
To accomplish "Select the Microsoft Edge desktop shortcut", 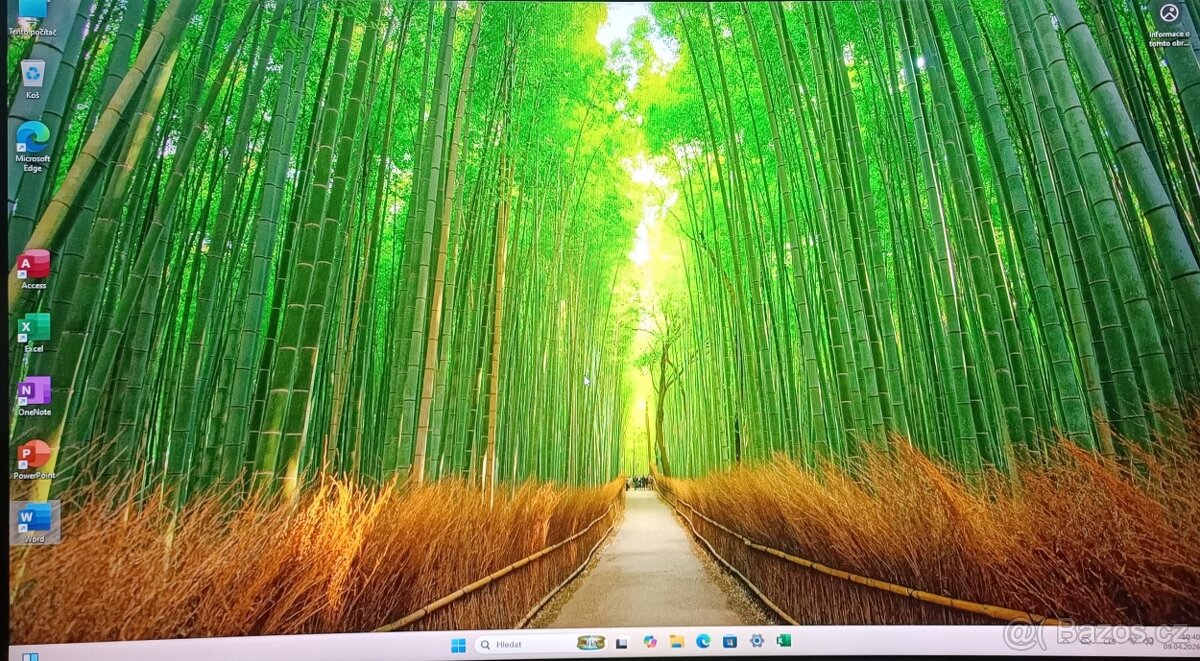I will point(33,139).
